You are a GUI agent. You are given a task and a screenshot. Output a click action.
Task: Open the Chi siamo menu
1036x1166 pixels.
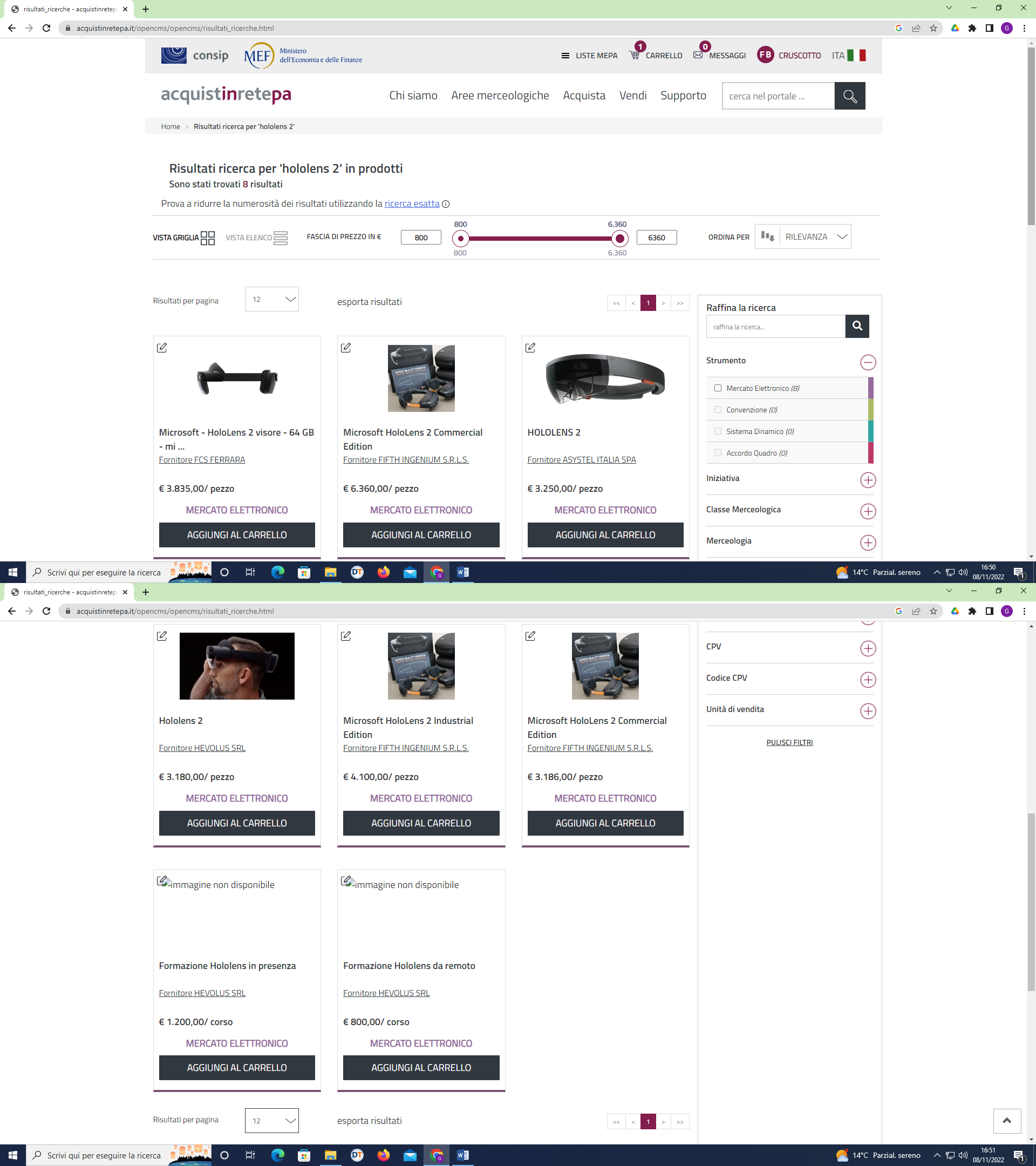pyautogui.click(x=413, y=95)
